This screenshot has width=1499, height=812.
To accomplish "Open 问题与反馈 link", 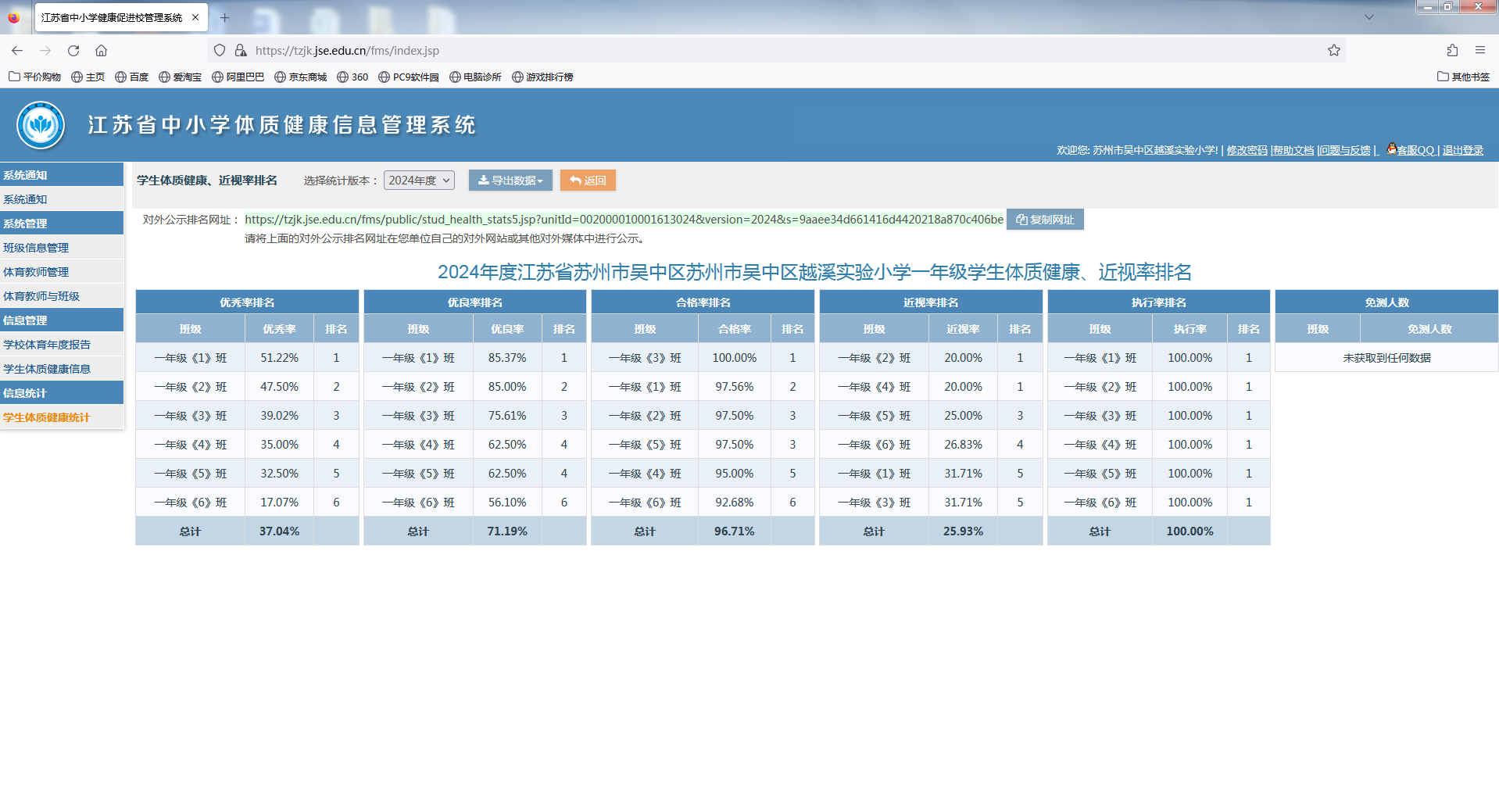I will click(1345, 150).
